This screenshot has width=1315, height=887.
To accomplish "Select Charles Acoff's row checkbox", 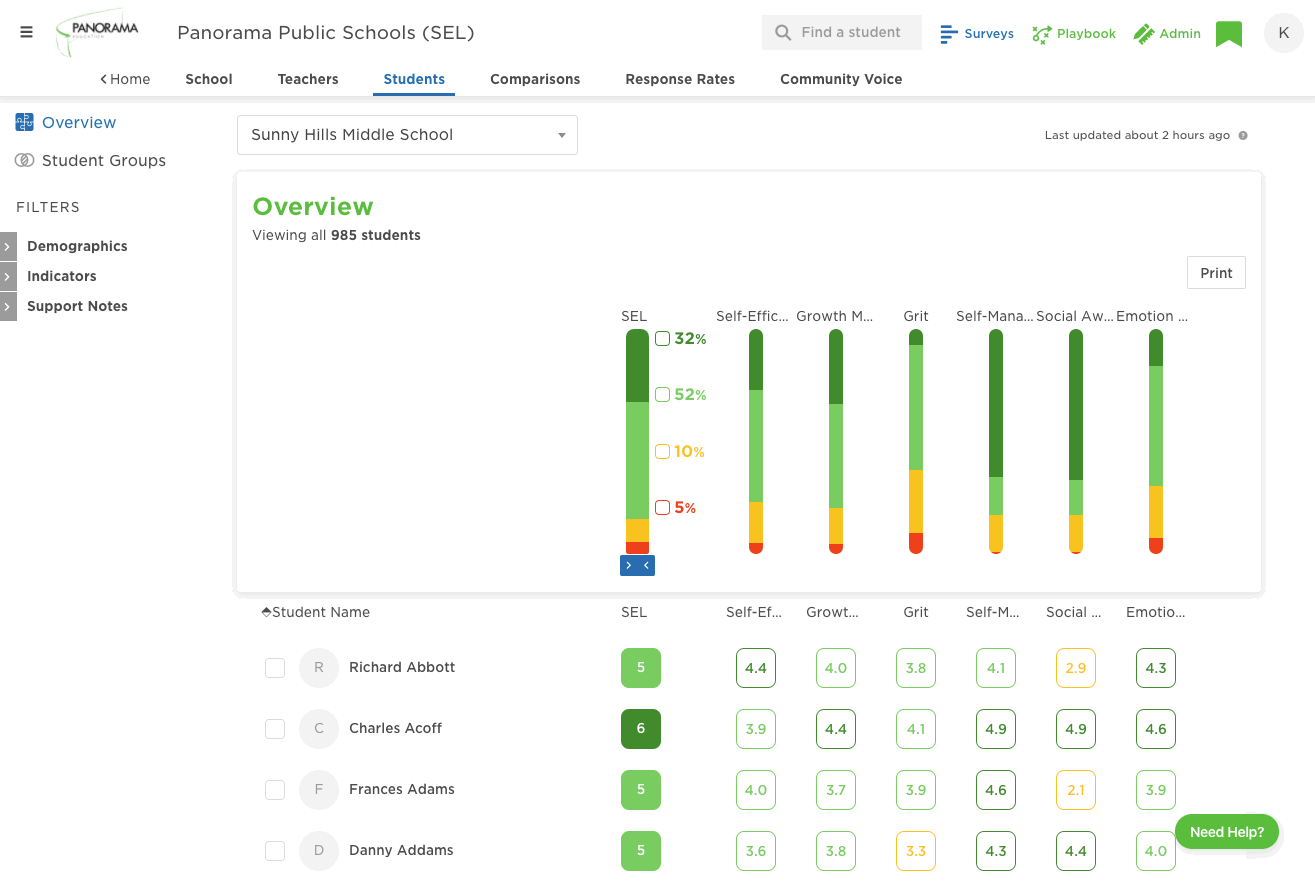I will (x=275, y=729).
